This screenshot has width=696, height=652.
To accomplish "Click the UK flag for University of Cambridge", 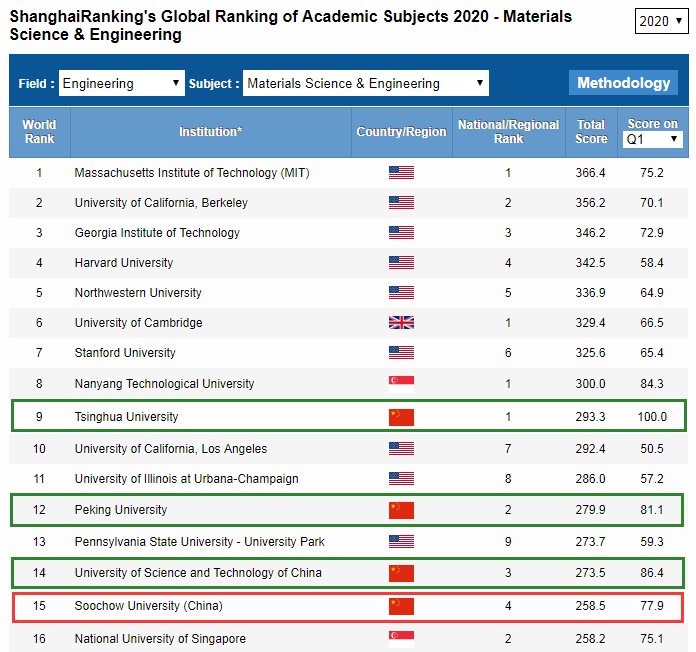I will pyautogui.click(x=401, y=323).
